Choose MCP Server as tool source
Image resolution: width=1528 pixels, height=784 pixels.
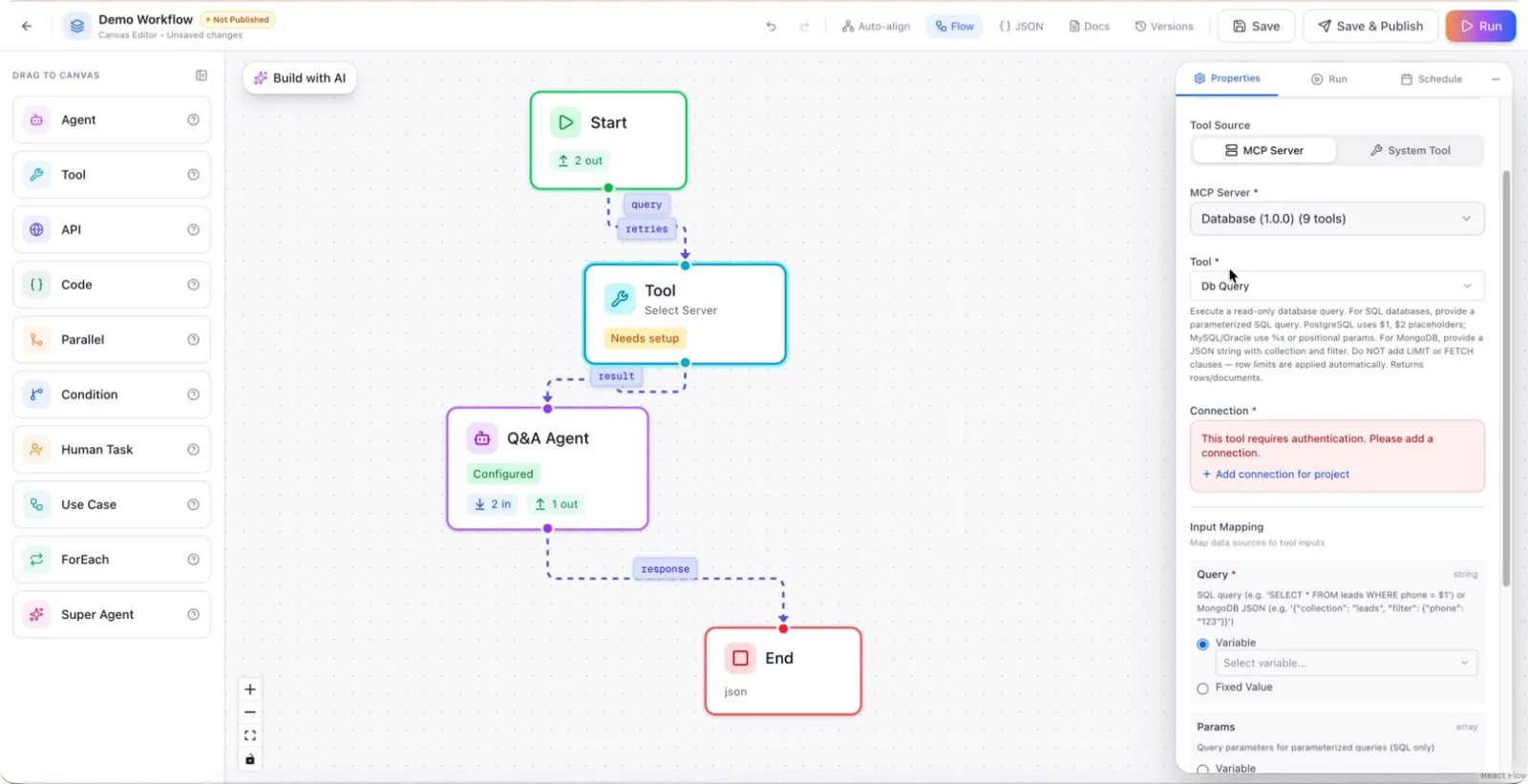(1264, 151)
